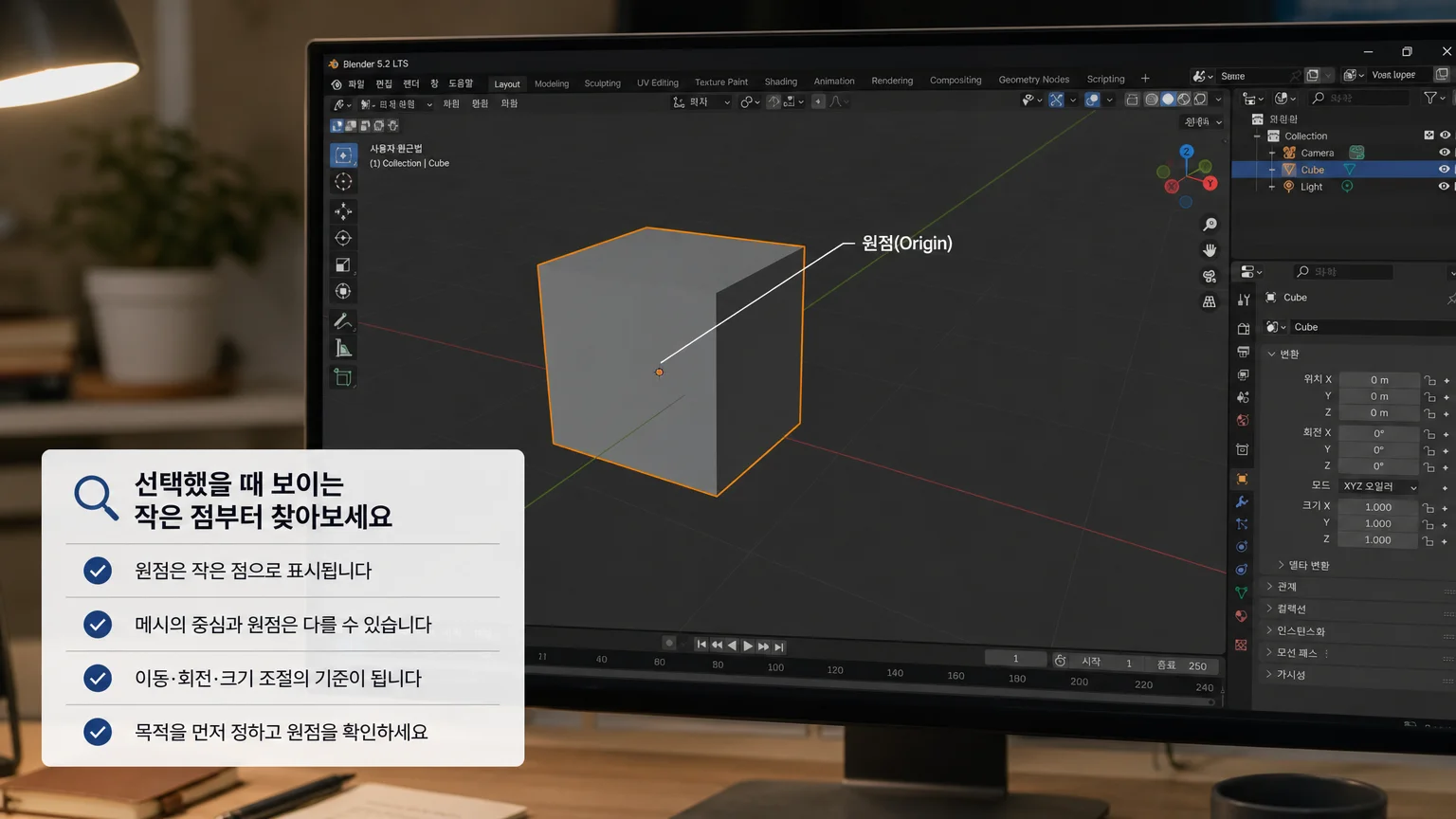Select the Cursor tool in the viewport toolbar
1456x819 pixels.
[343, 182]
